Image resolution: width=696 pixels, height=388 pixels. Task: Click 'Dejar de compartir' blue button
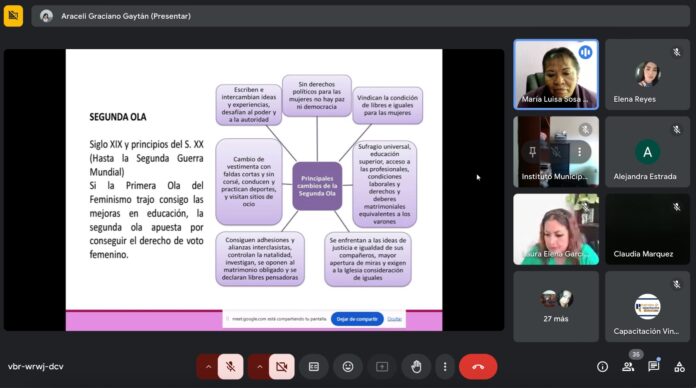point(357,319)
